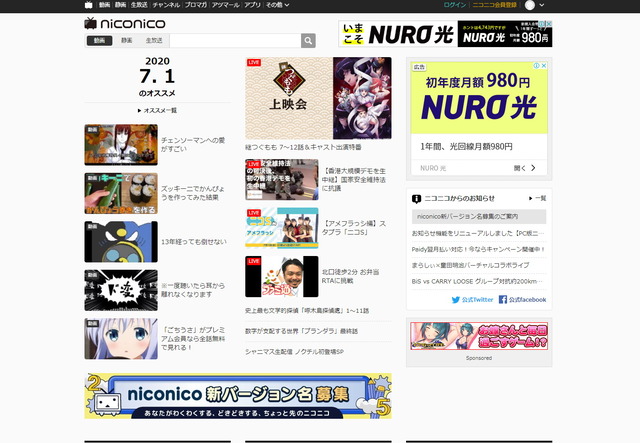Click the ログイン link
Viewport: 640px width, 443px height.
[x=455, y=5]
